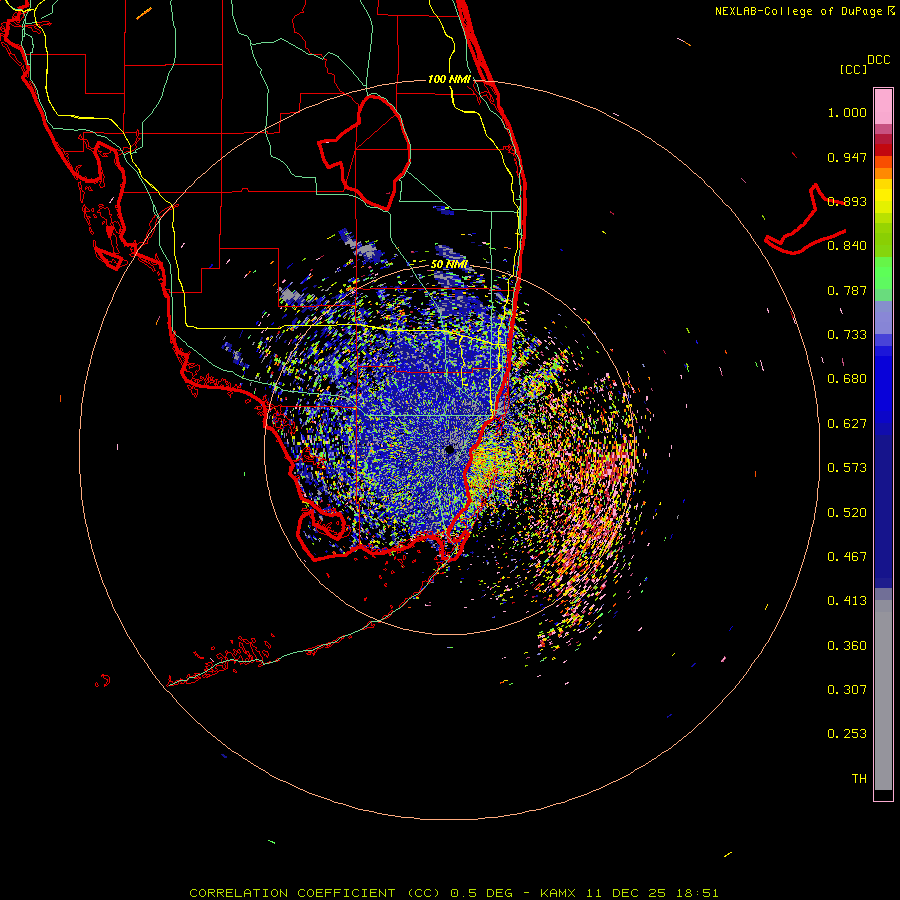
Task: Select the 0.627 scale value
Action: [847, 424]
